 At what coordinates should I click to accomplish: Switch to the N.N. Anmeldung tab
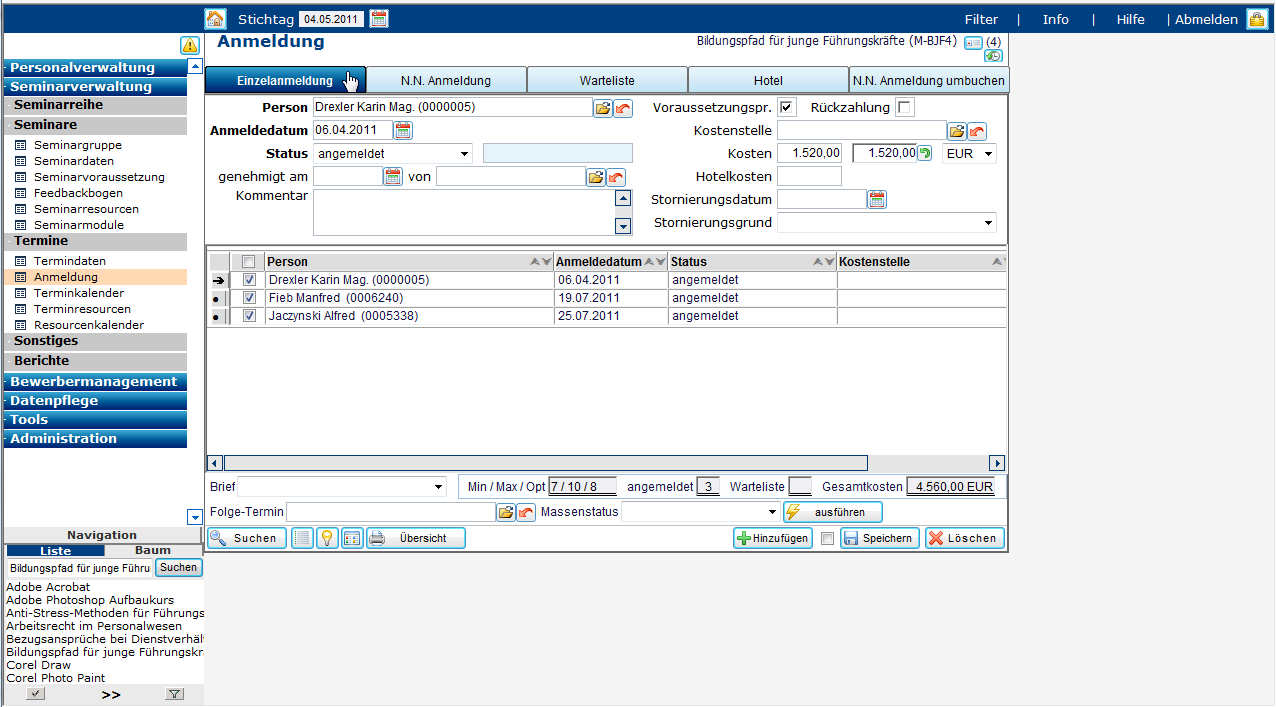[x=446, y=80]
